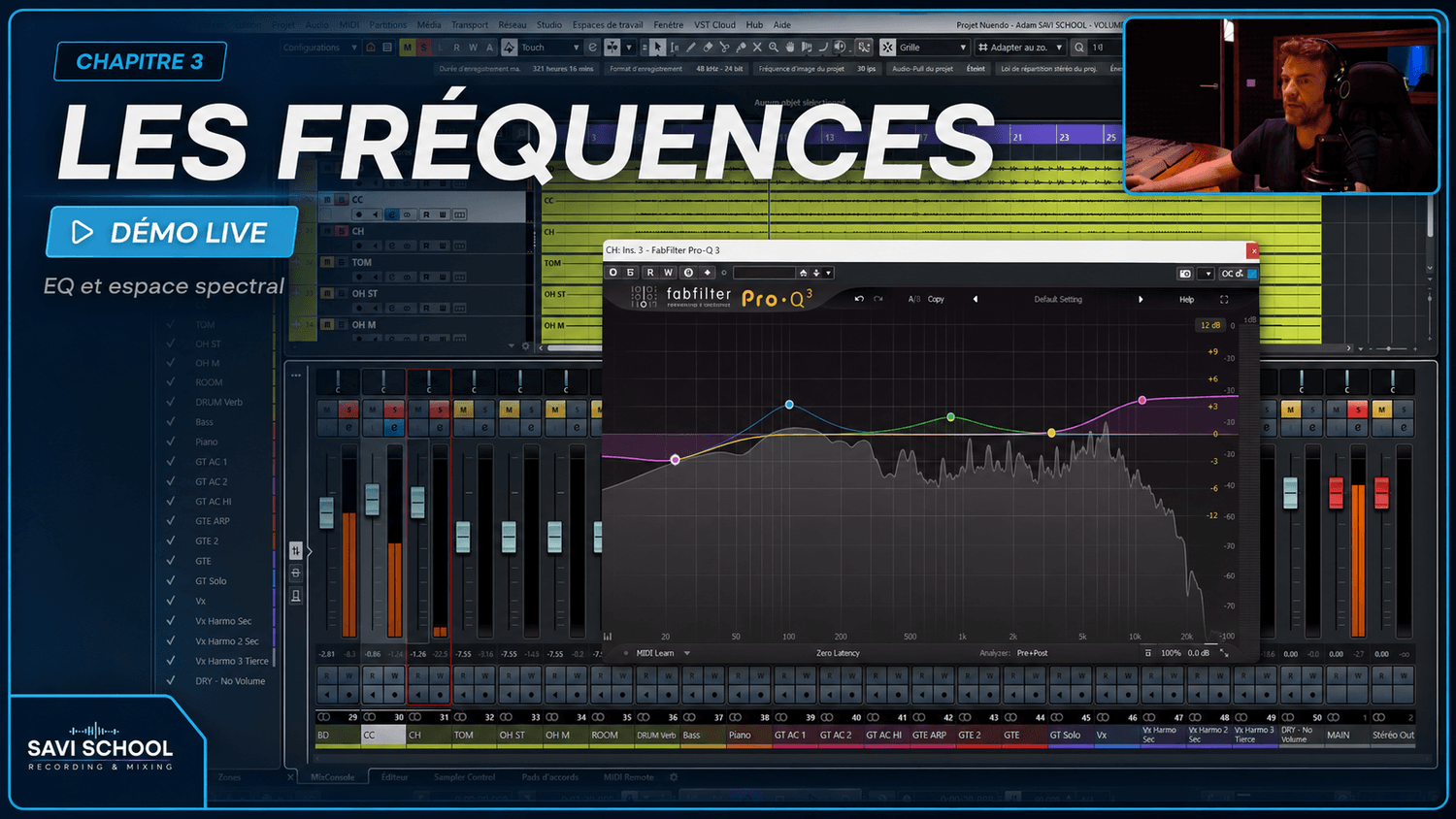Click the yellow EQ band node

click(1051, 433)
